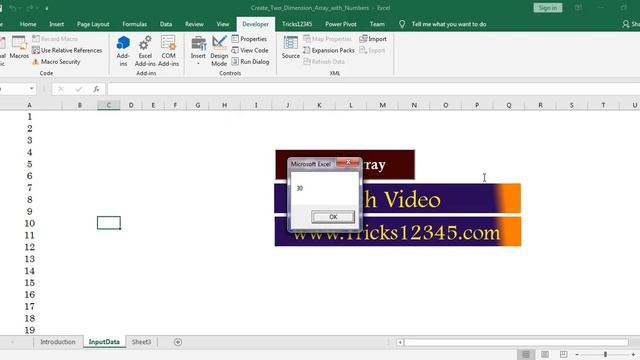Image resolution: width=640 pixels, height=360 pixels.
Task: Click the zoom in plus button
Action: click(633, 354)
